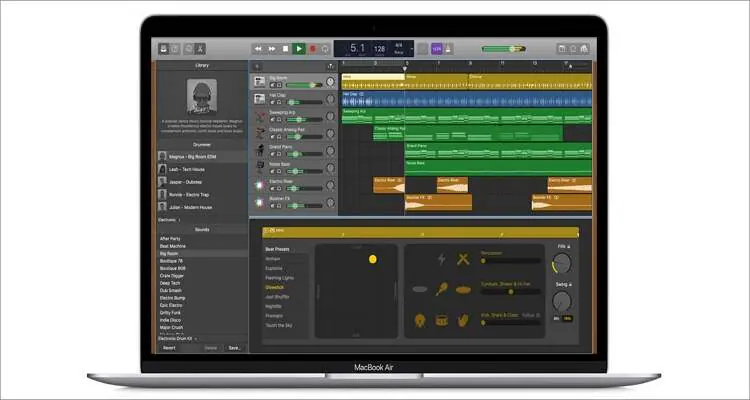The width and height of the screenshot is (750, 400).
Task: Choose drummer Jasper - Dubstep
Action: (202, 182)
